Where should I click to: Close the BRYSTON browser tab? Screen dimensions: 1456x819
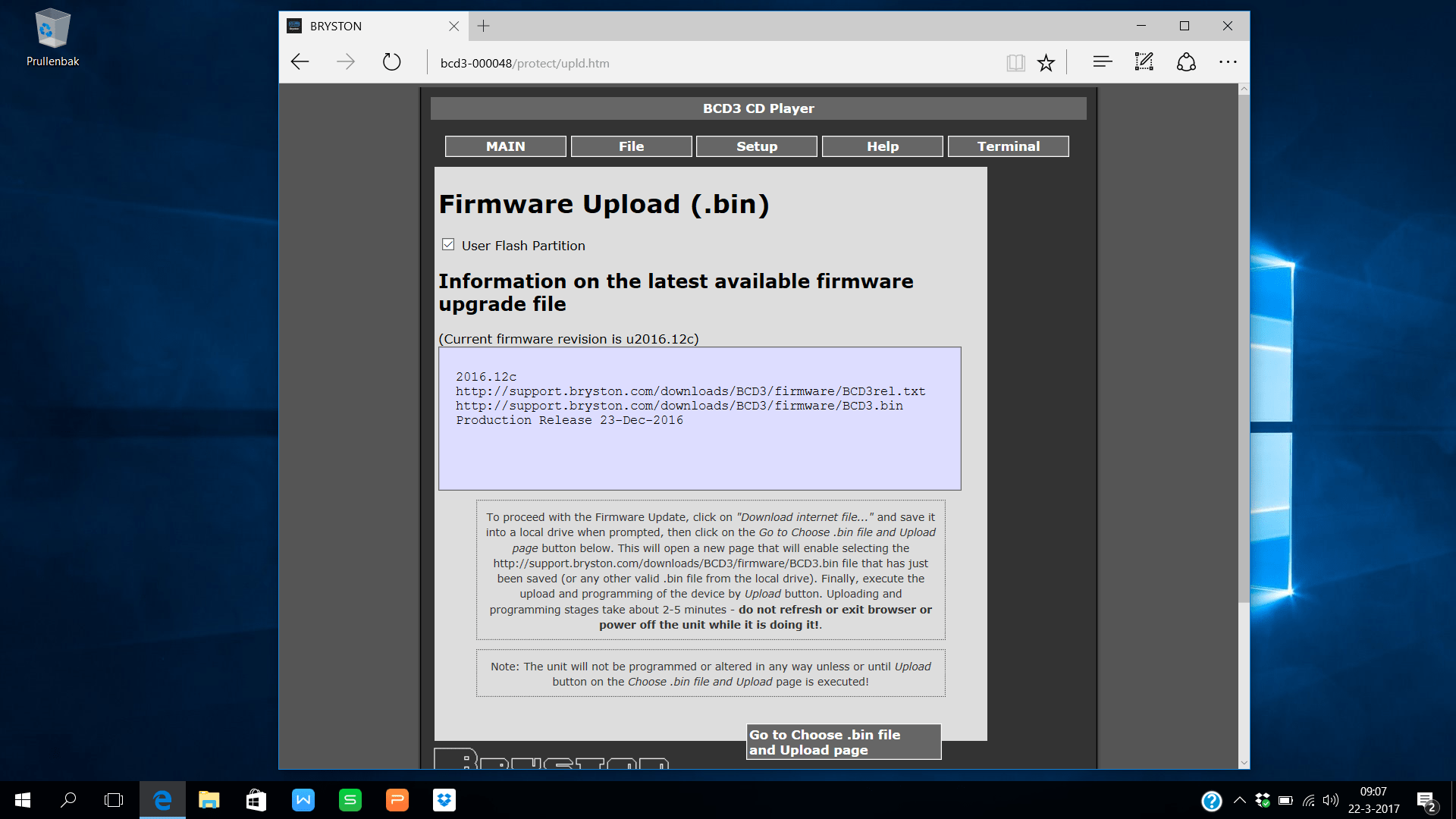click(453, 26)
